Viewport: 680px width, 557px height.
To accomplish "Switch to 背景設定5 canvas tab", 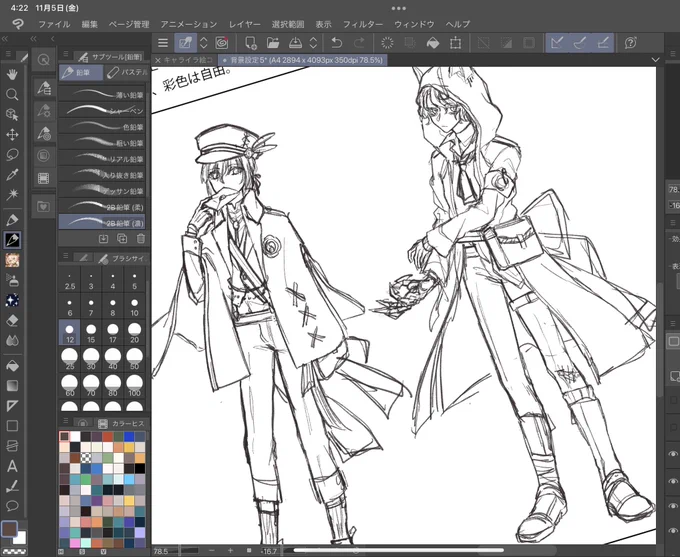I will [302, 60].
